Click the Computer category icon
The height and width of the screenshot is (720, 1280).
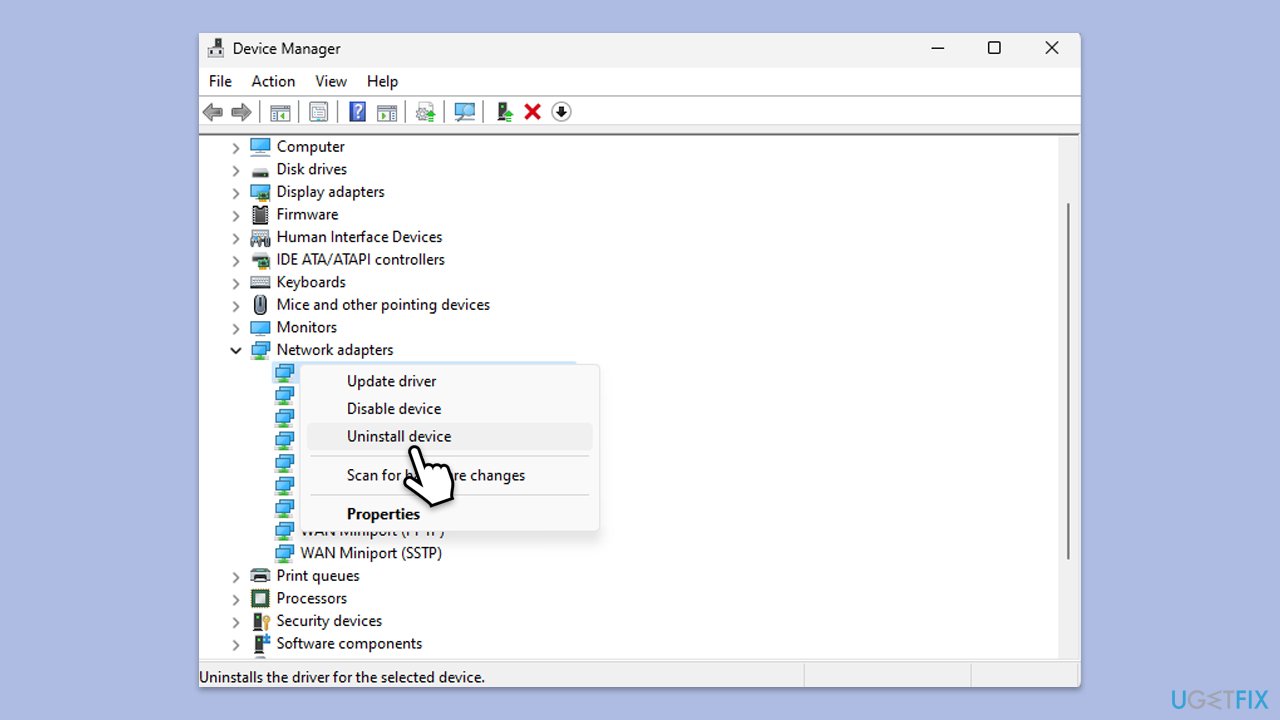260,146
